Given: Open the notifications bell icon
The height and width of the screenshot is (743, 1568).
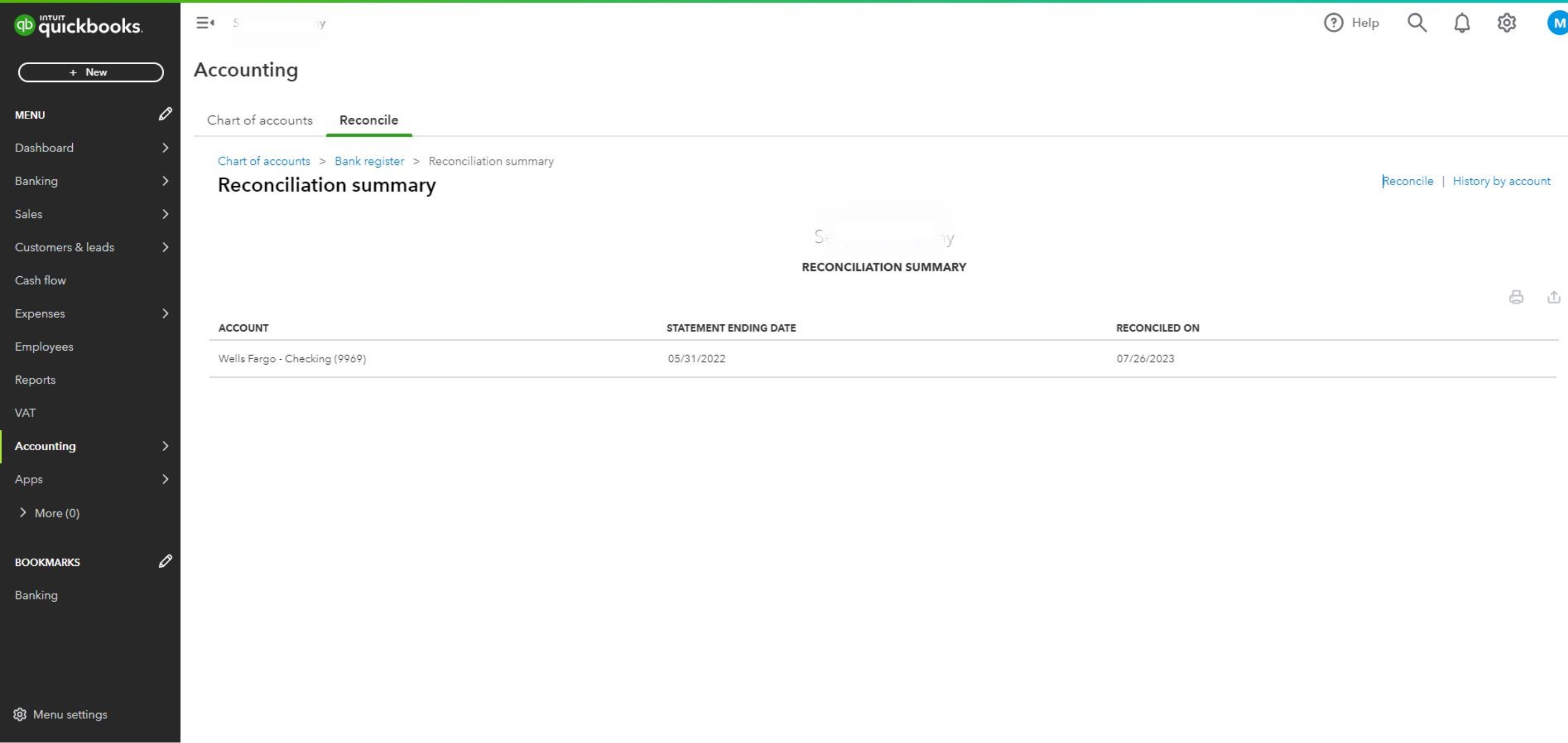Looking at the screenshot, I should (1462, 23).
